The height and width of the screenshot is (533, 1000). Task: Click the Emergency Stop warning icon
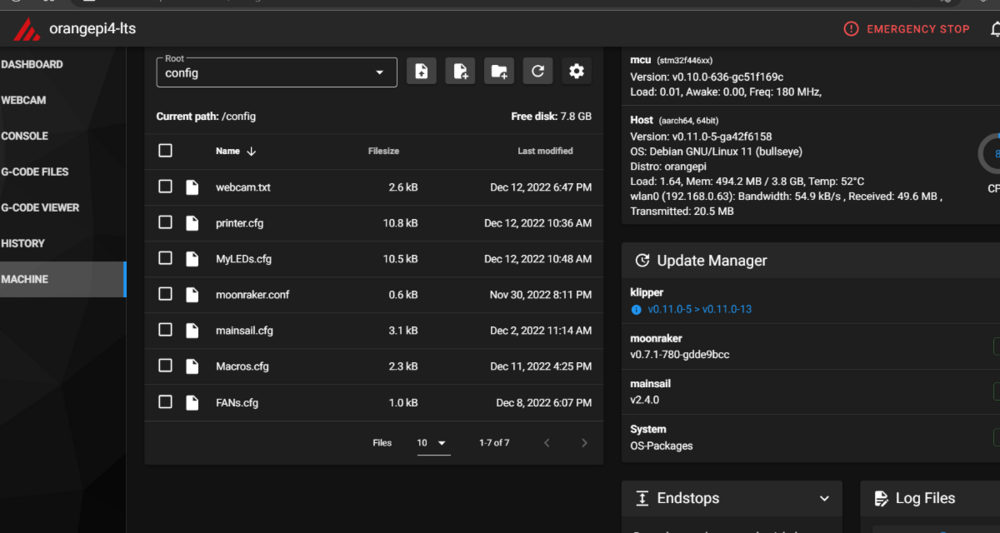[x=851, y=29]
